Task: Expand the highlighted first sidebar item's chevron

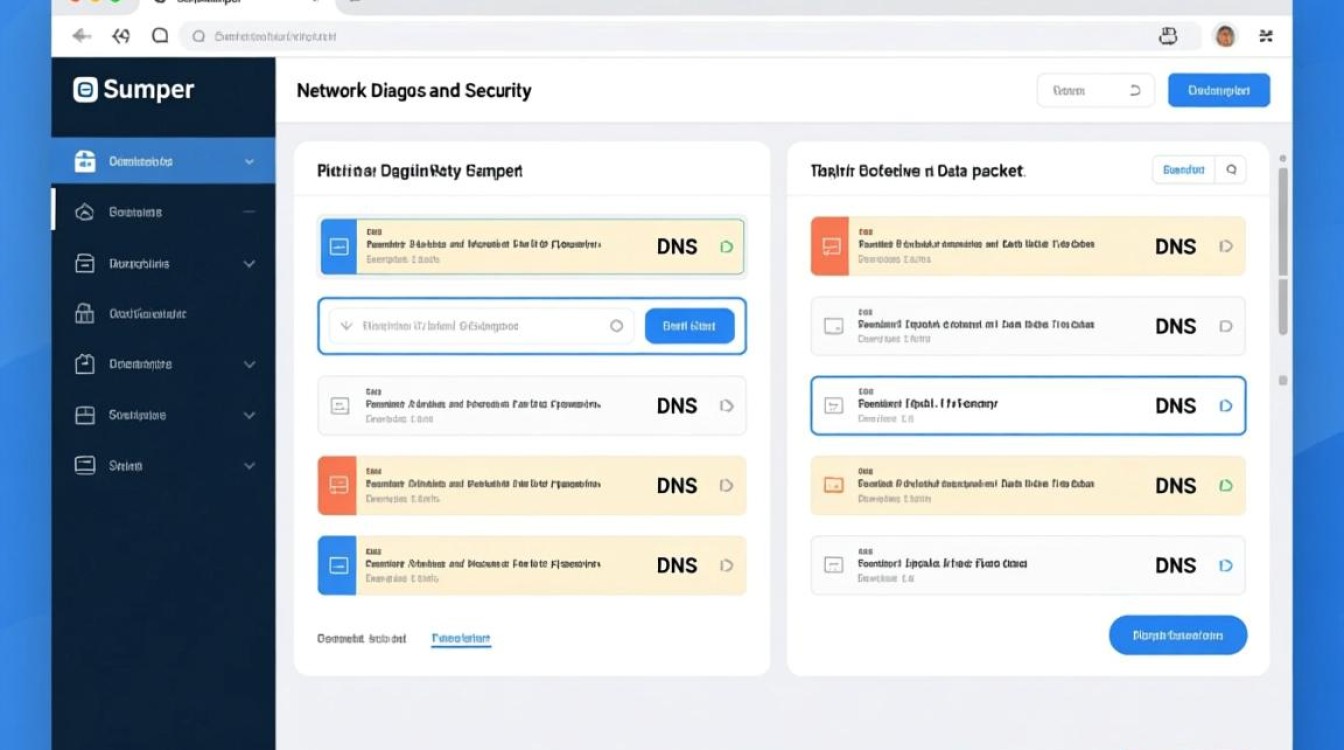Action: tap(249, 161)
